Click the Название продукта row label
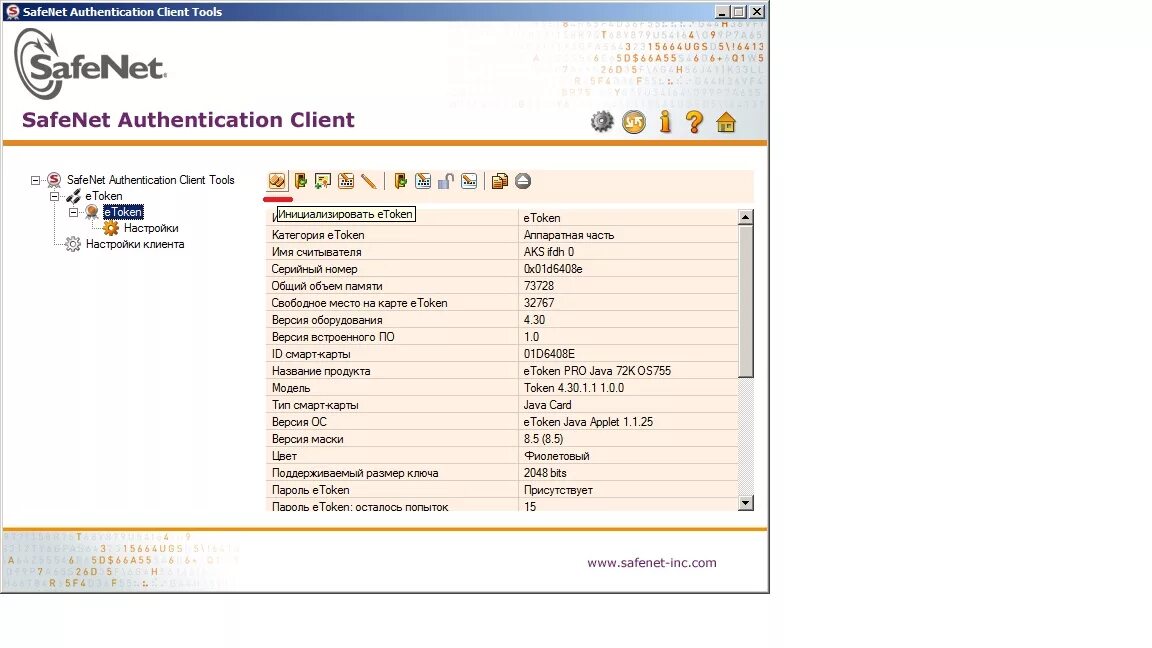This screenshot has width=1152, height=648. pos(321,371)
